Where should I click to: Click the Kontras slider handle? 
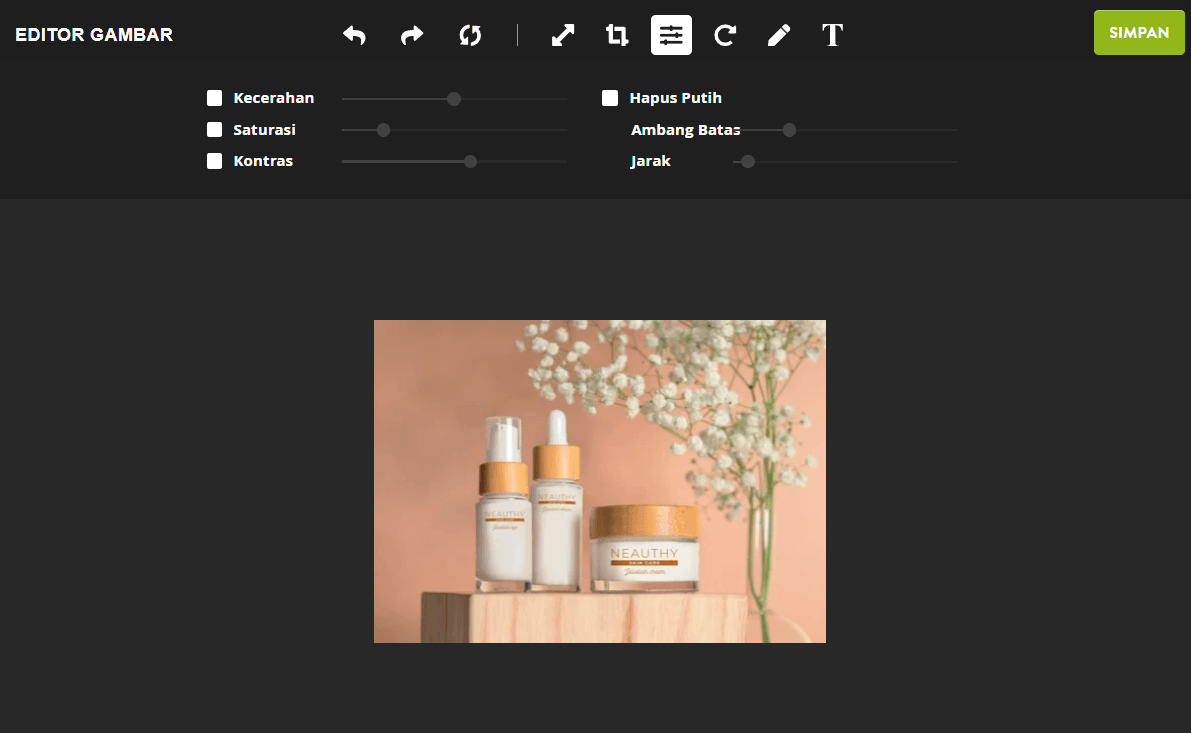pyautogui.click(x=470, y=160)
